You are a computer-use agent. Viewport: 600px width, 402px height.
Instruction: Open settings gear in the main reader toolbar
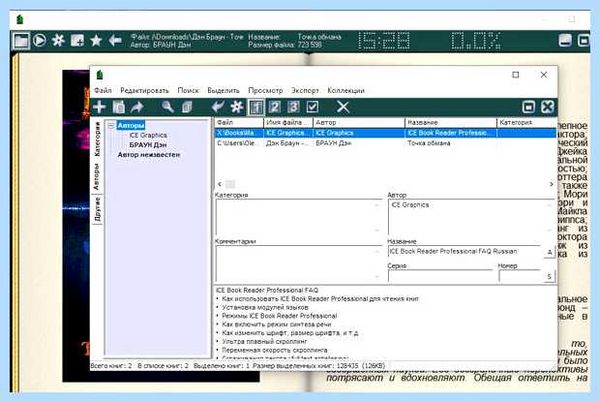tap(58, 40)
